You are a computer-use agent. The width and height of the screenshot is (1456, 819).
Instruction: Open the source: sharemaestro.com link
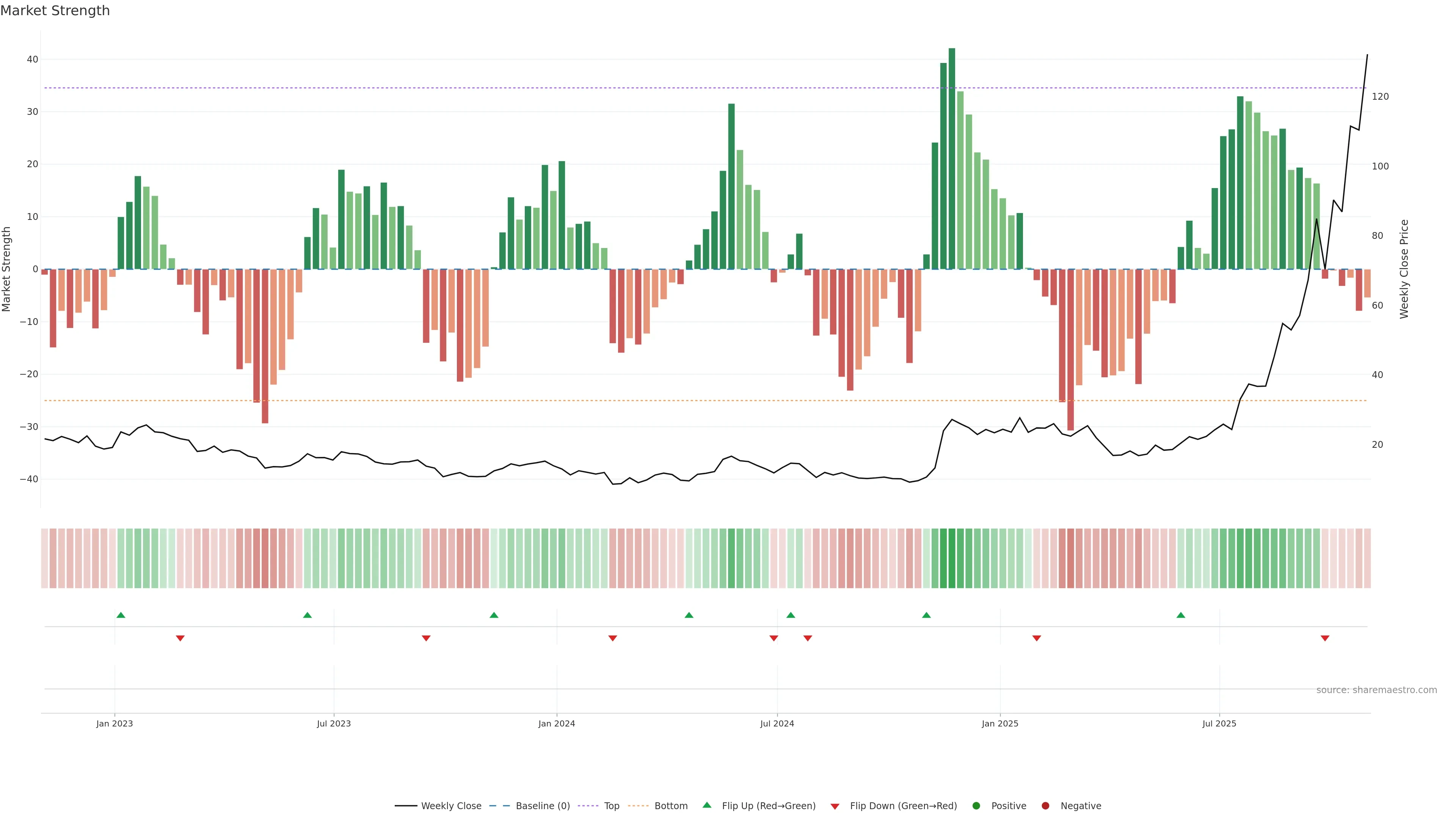tap(1376, 690)
